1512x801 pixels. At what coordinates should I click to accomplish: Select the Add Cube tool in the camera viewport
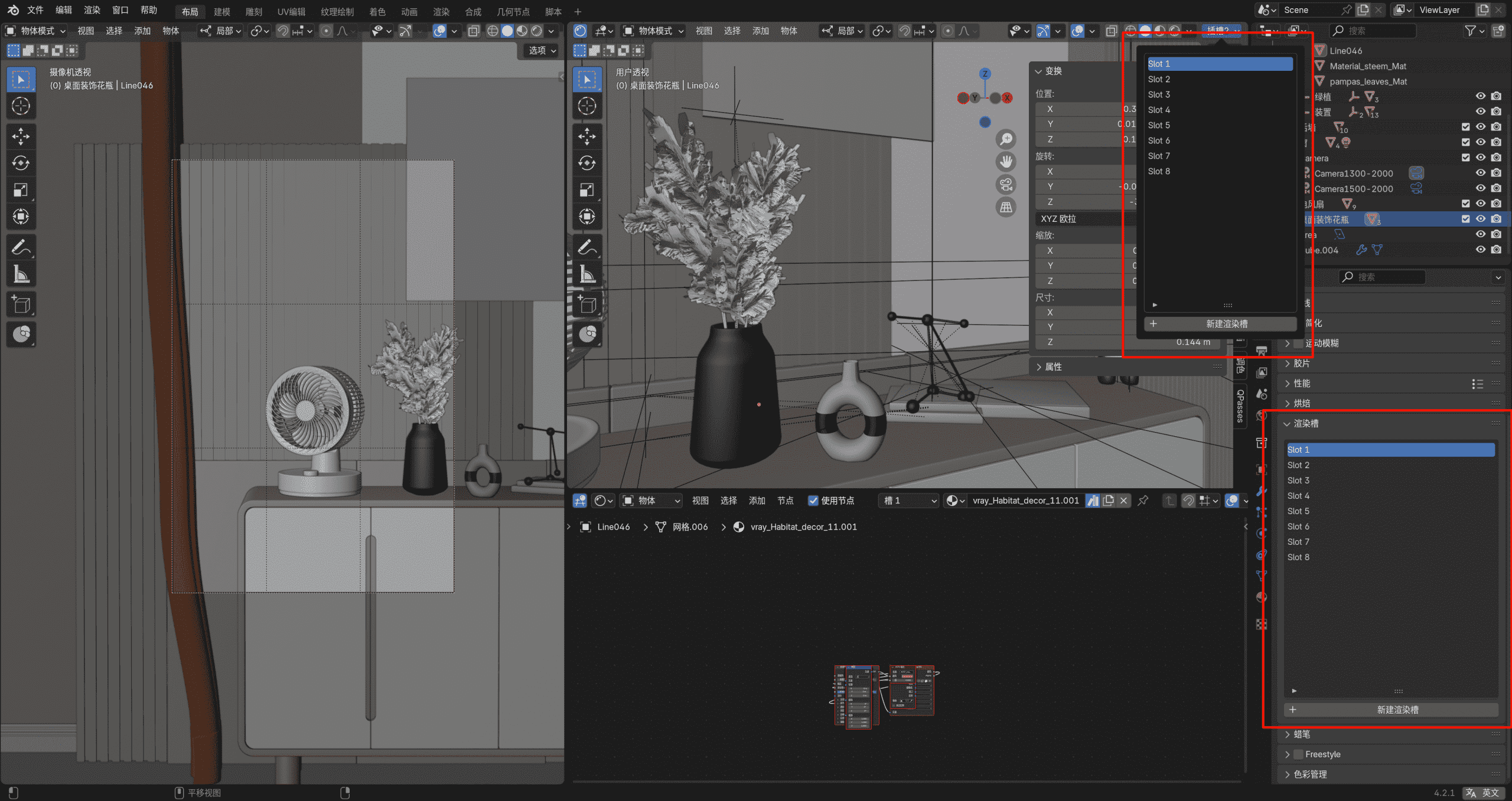click(21, 305)
